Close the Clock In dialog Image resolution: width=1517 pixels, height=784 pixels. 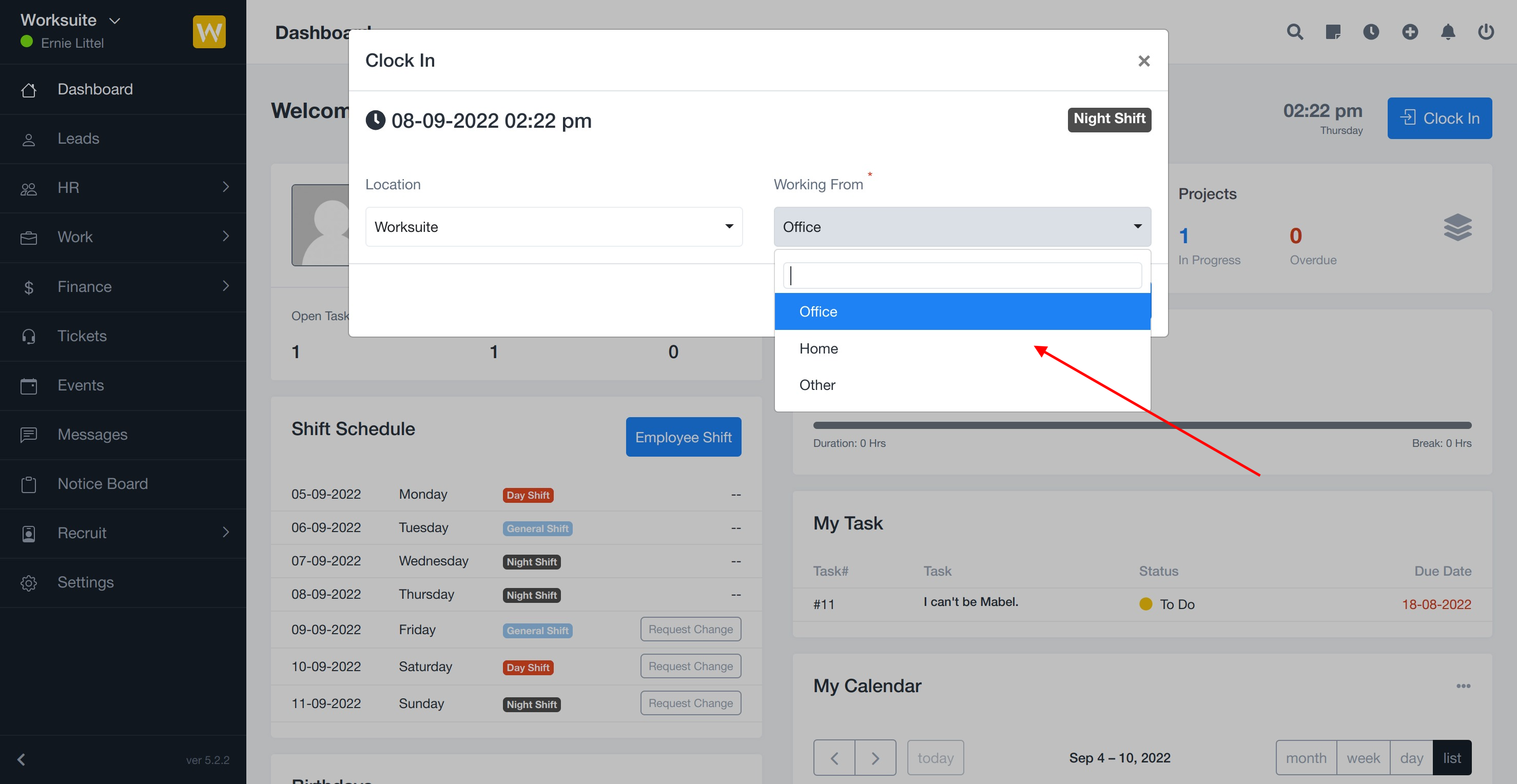[x=1143, y=61]
